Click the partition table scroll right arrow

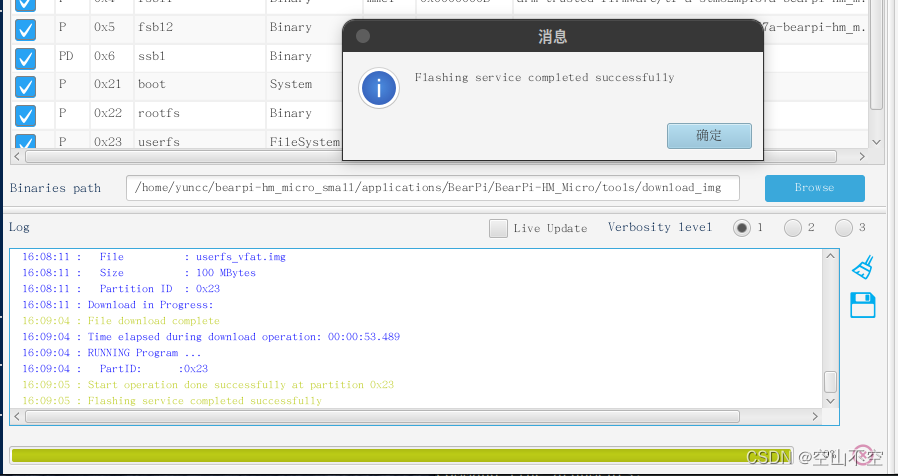click(862, 156)
